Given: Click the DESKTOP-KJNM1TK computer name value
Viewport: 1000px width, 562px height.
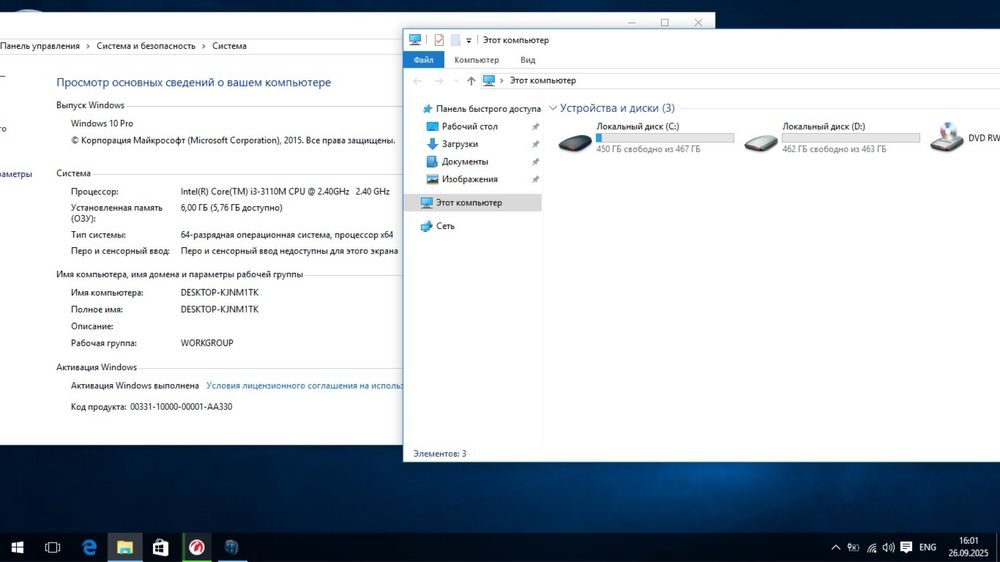Looking at the screenshot, I should click(219, 293).
